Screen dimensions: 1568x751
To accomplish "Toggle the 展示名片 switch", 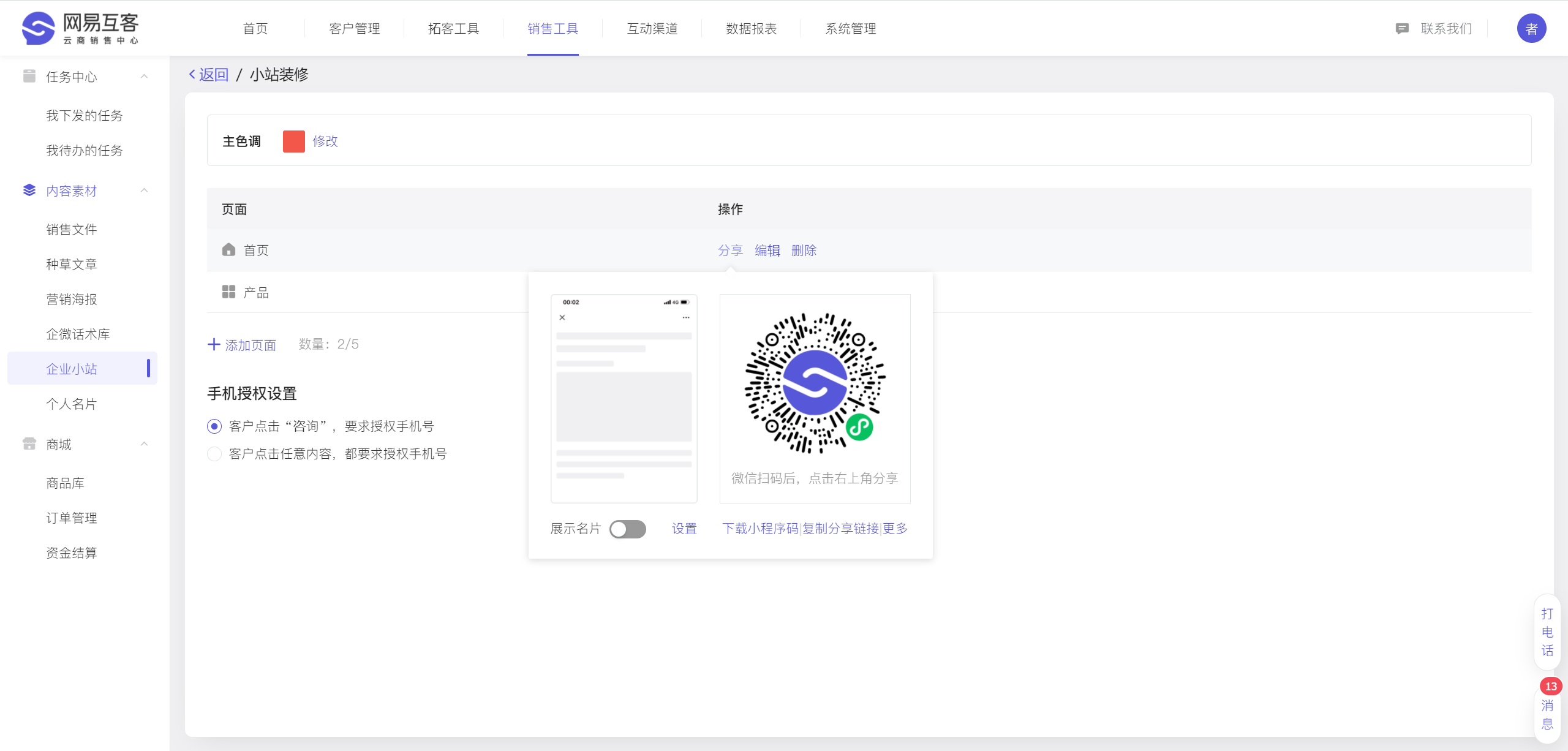I will pyautogui.click(x=628, y=529).
